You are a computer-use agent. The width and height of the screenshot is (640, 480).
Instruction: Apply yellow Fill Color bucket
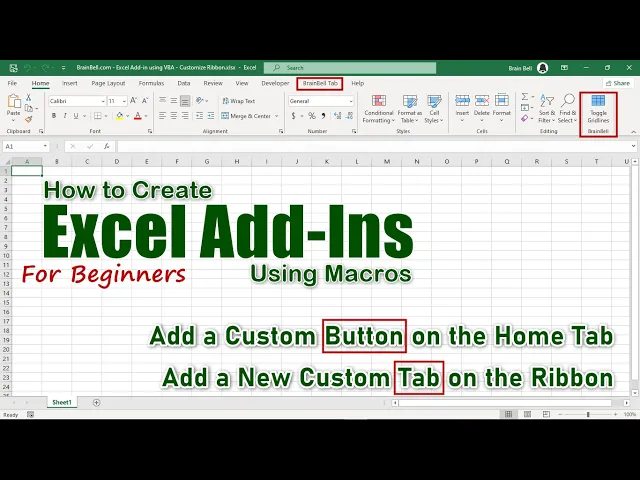[120, 116]
